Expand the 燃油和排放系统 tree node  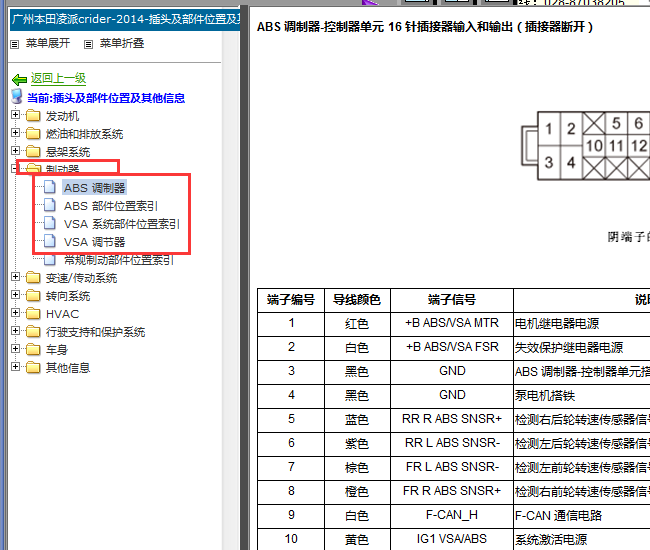[x=15, y=133]
